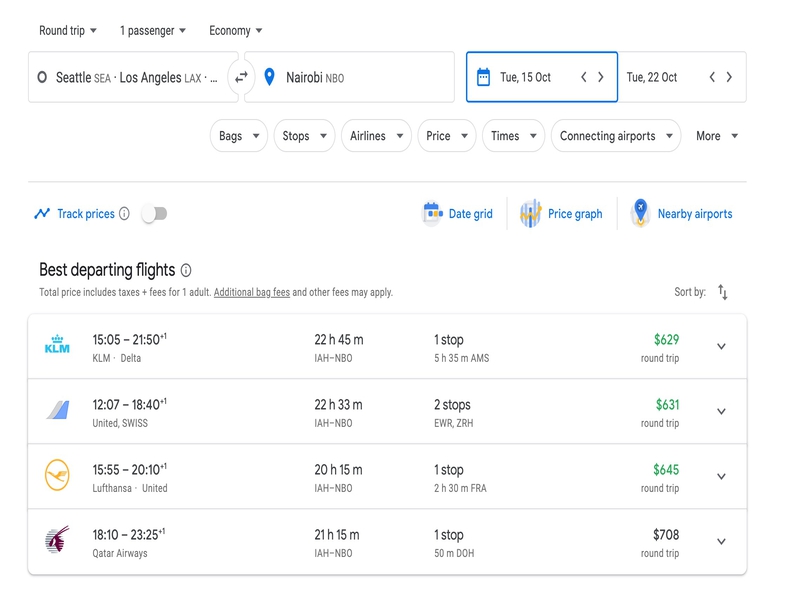Image resolution: width=800 pixels, height=600 pixels.
Task: Expand the $629 KLM flight details
Action: (721, 346)
